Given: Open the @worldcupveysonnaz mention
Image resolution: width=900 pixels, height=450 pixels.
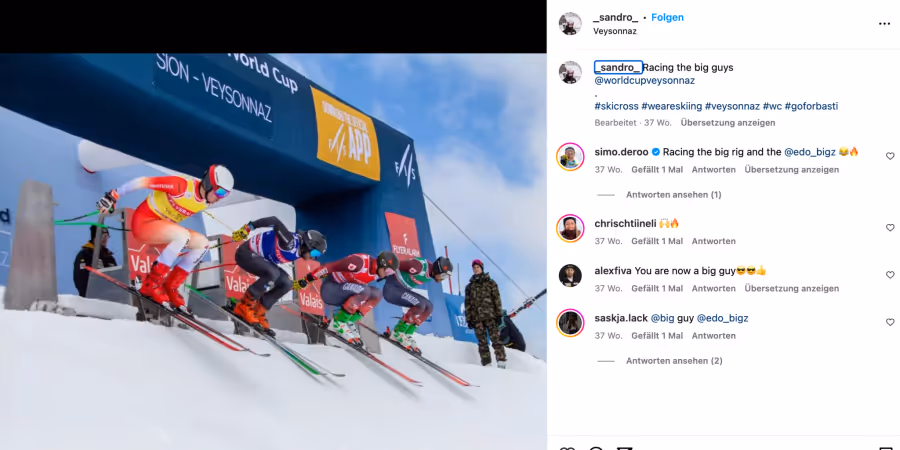Looking at the screenshot, I should pyautogui.click(x=645, y=81).
